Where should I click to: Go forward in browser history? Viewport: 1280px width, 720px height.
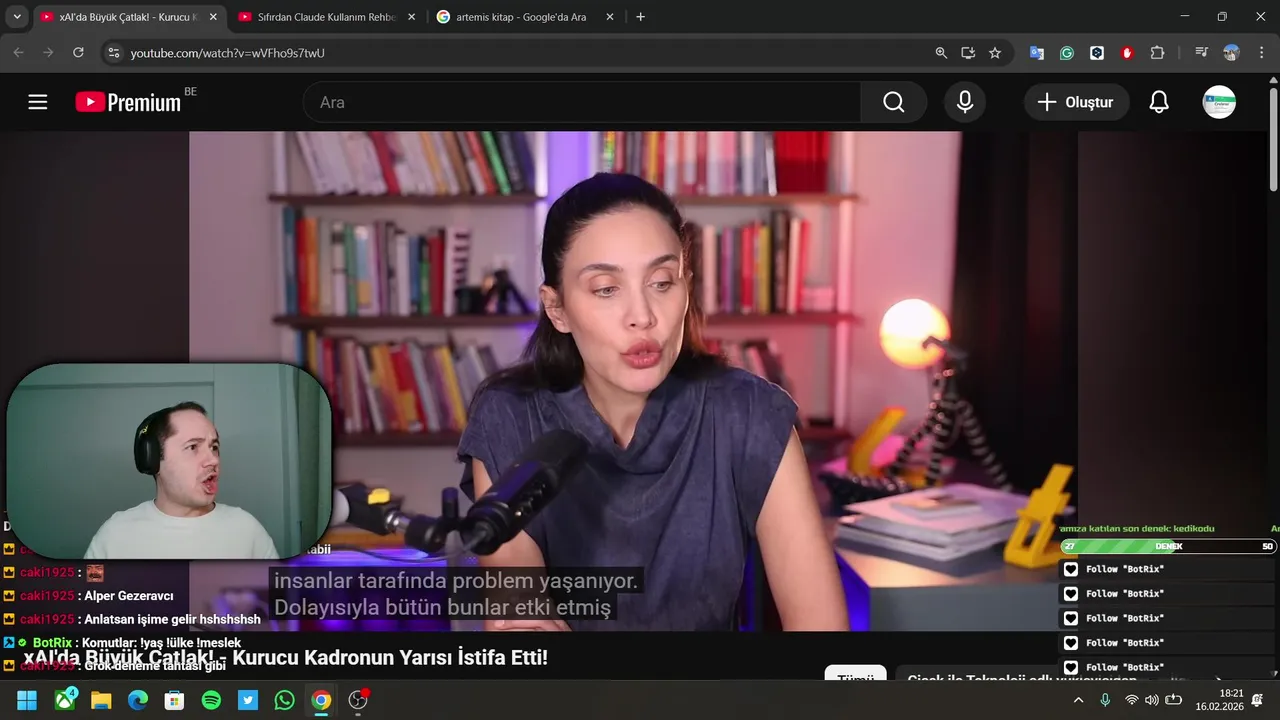pos(48,53)
